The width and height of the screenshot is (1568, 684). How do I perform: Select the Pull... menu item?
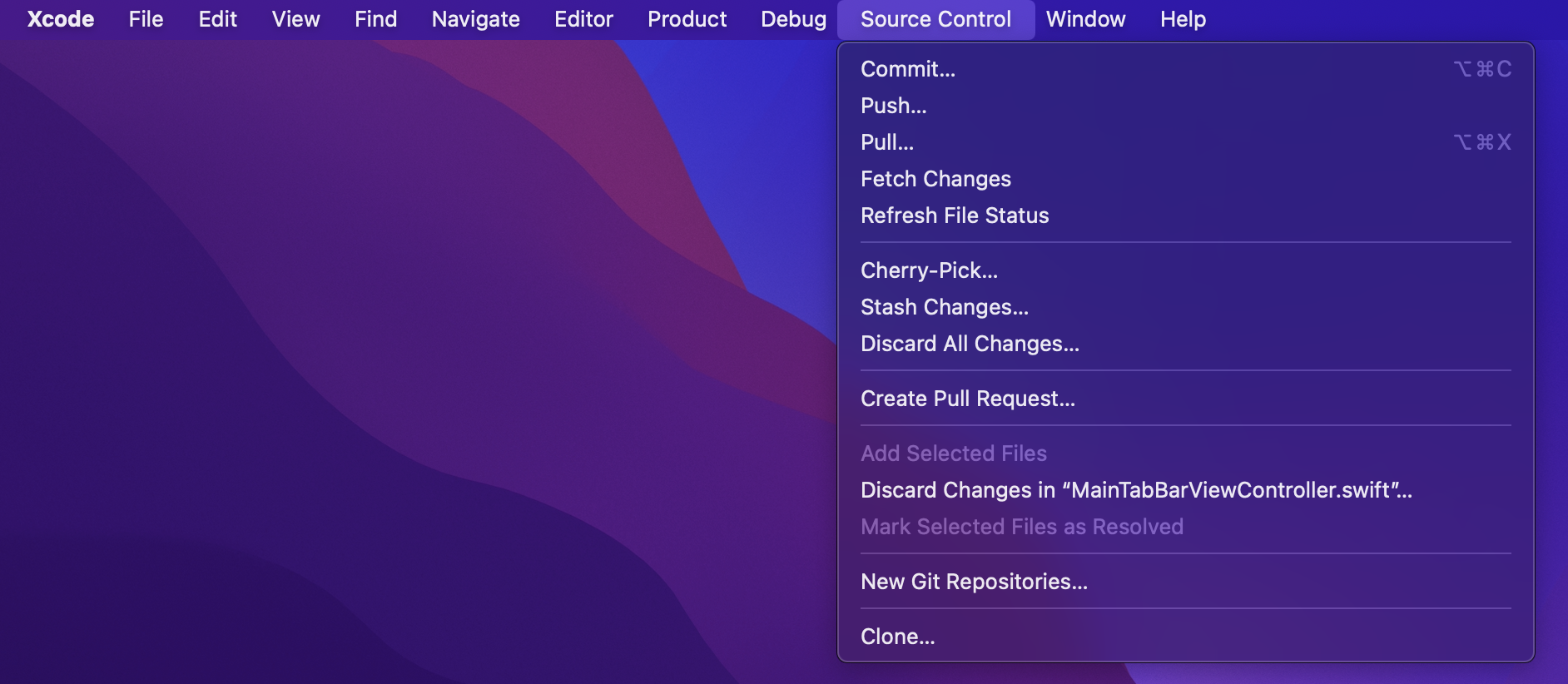(x=1185, y=142)
